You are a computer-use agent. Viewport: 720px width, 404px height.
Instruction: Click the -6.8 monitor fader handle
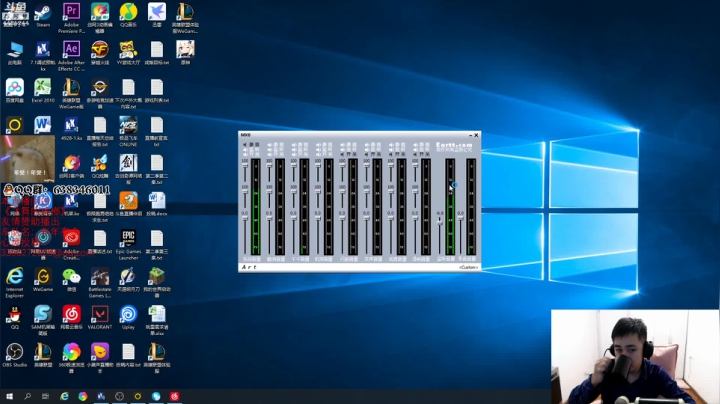(x=439, y=221)
